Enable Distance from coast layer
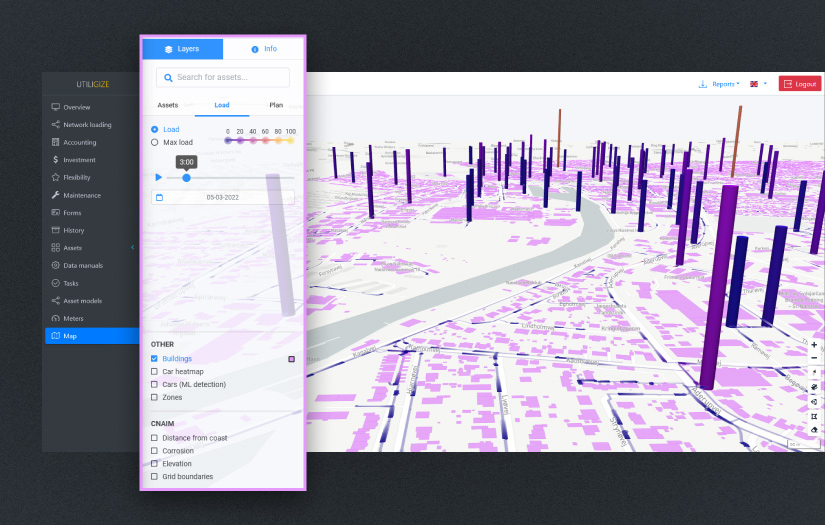 pos(154,438)
